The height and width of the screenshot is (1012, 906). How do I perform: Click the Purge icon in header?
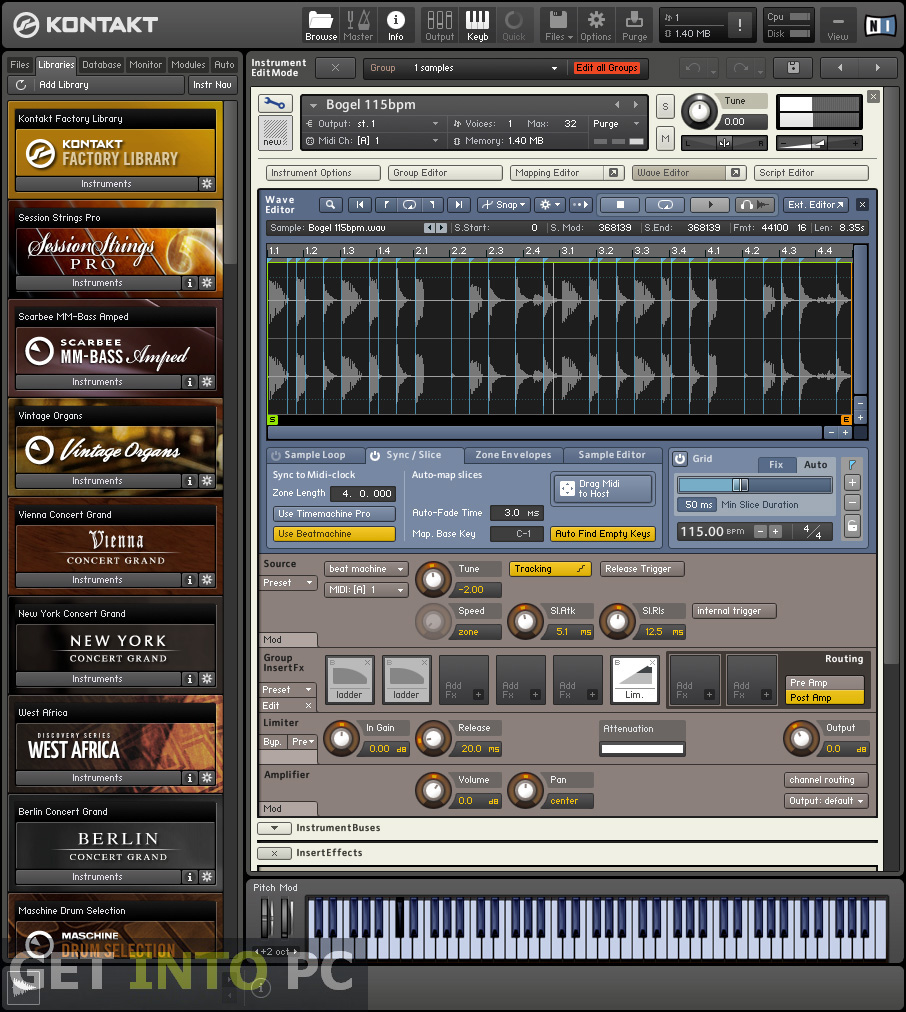point(634,25)
